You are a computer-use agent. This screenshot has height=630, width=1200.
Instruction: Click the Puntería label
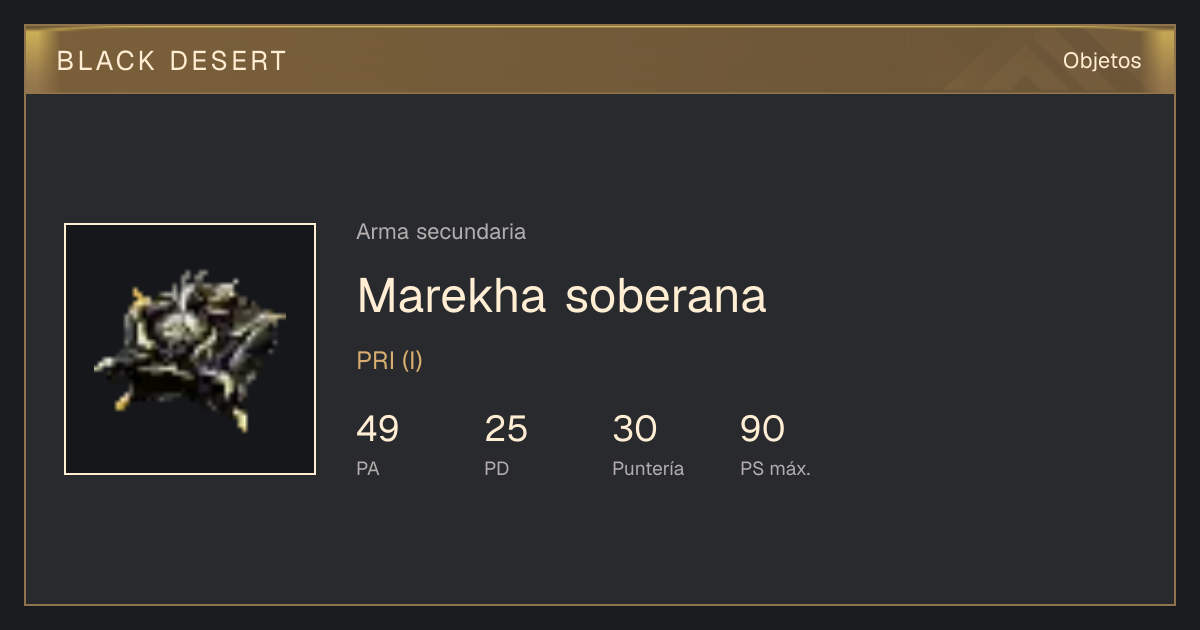[x=648, y=468]
